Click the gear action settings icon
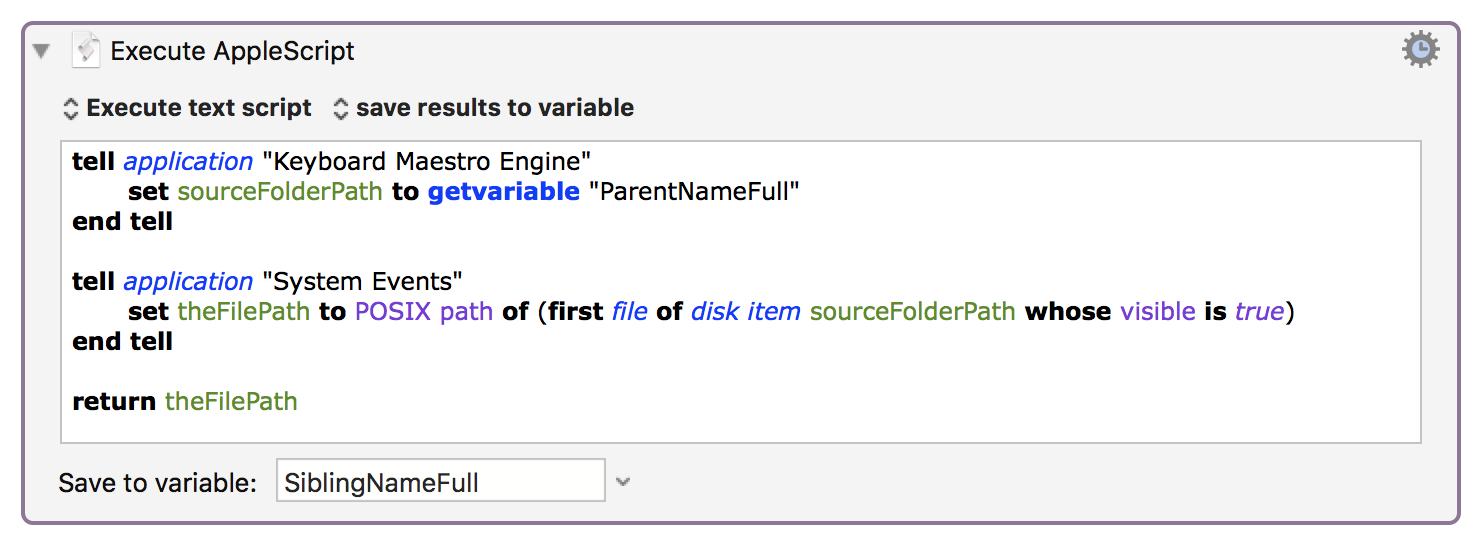This screenshot has width=1482, height=552. [1420, 49]
